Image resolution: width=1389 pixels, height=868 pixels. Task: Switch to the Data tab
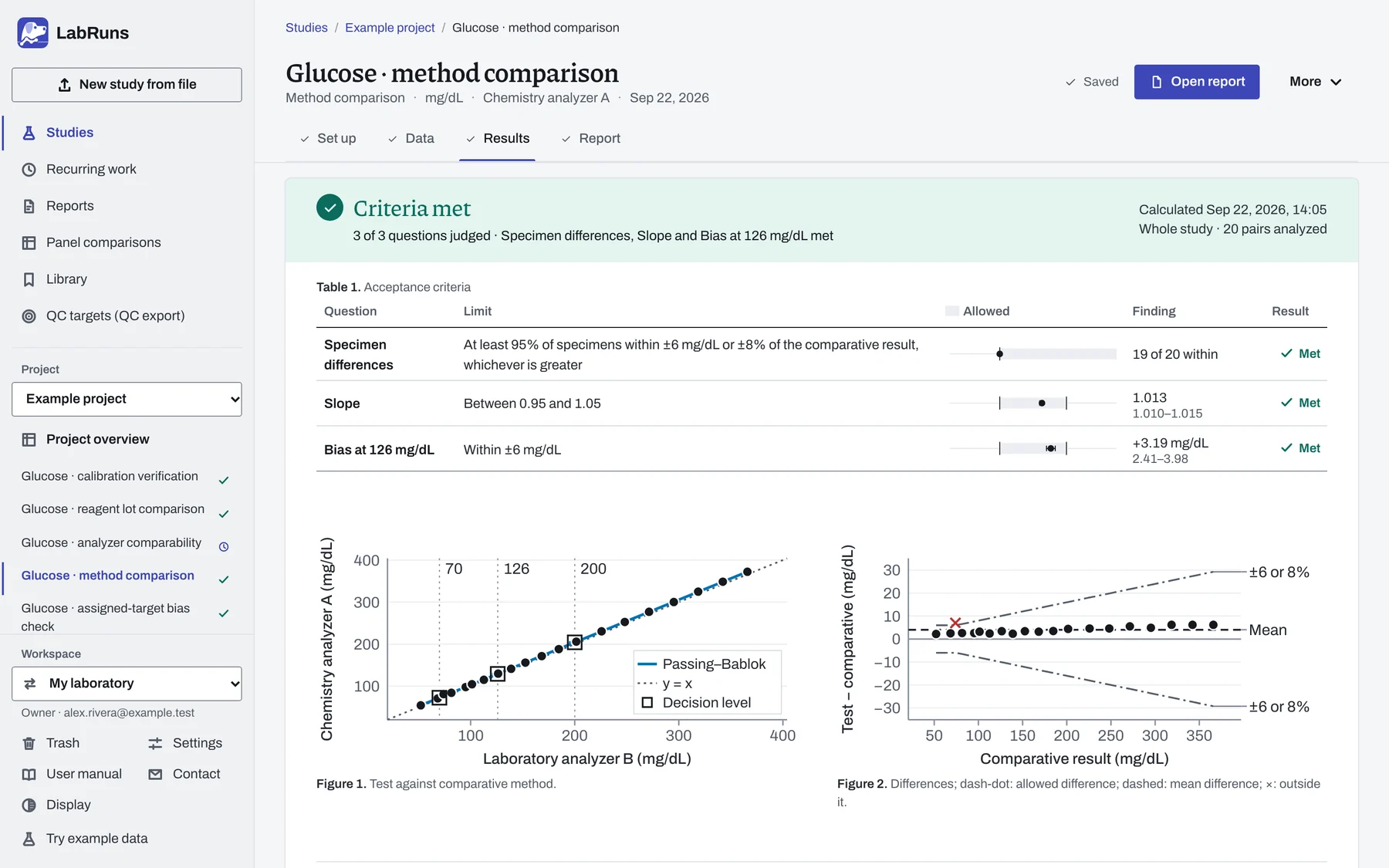(x=411, y=139)
